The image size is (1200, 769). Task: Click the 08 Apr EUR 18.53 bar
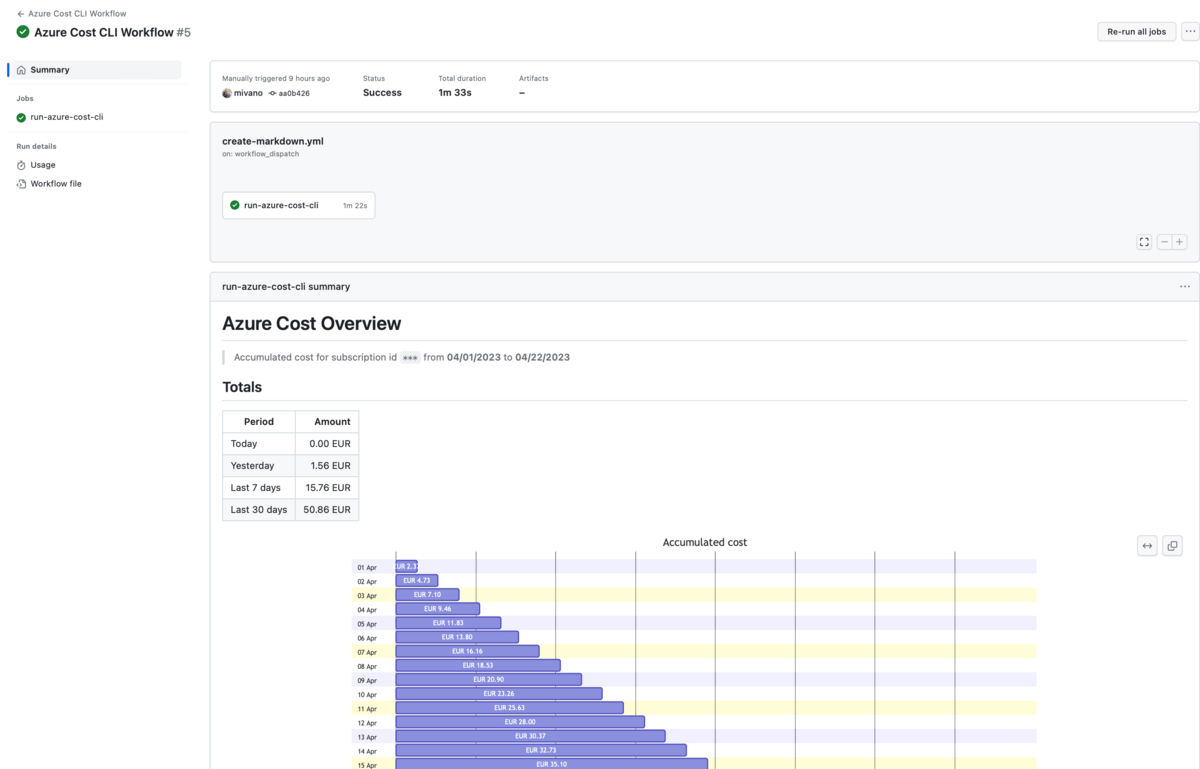(x=478, y=665)
